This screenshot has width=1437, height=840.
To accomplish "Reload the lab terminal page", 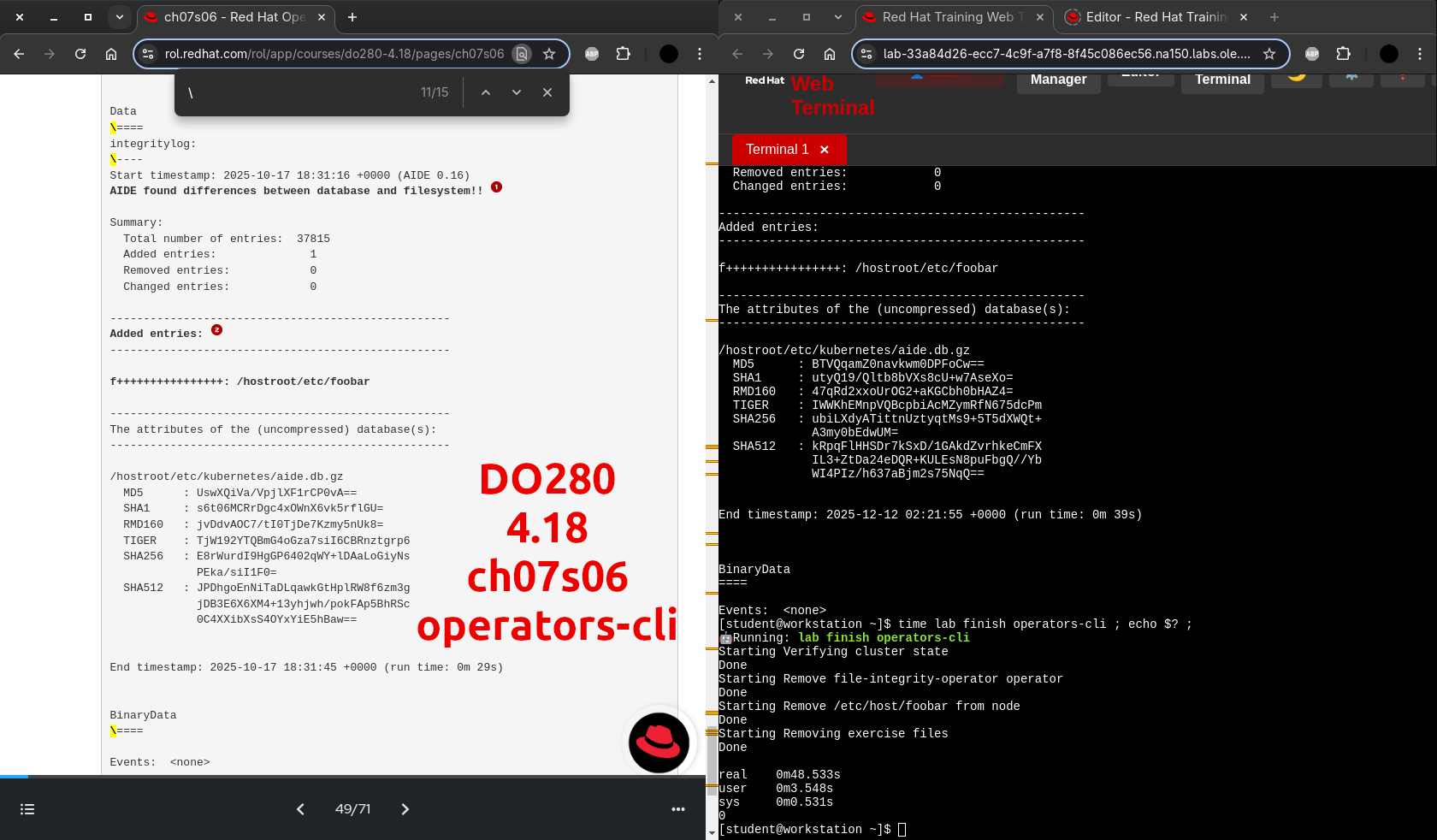I will (799, 54).
